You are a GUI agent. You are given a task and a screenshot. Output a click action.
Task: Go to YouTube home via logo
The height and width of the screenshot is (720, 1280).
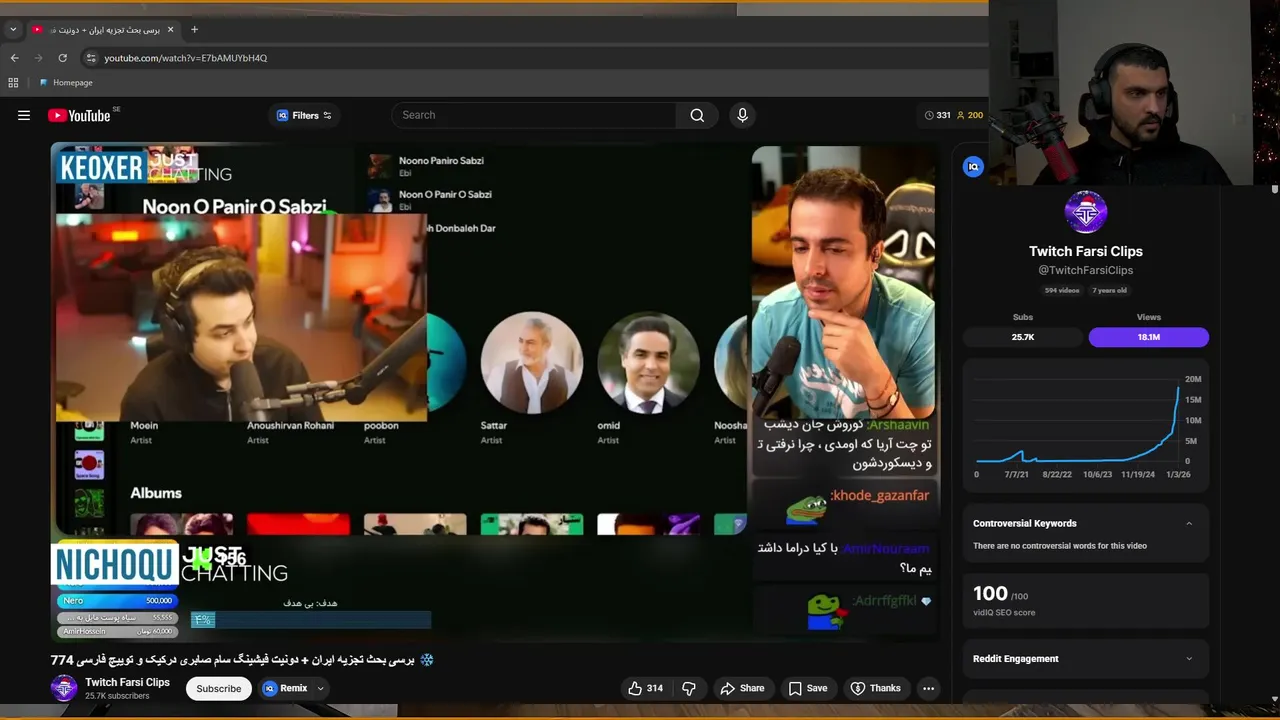(x=79, y=115)
